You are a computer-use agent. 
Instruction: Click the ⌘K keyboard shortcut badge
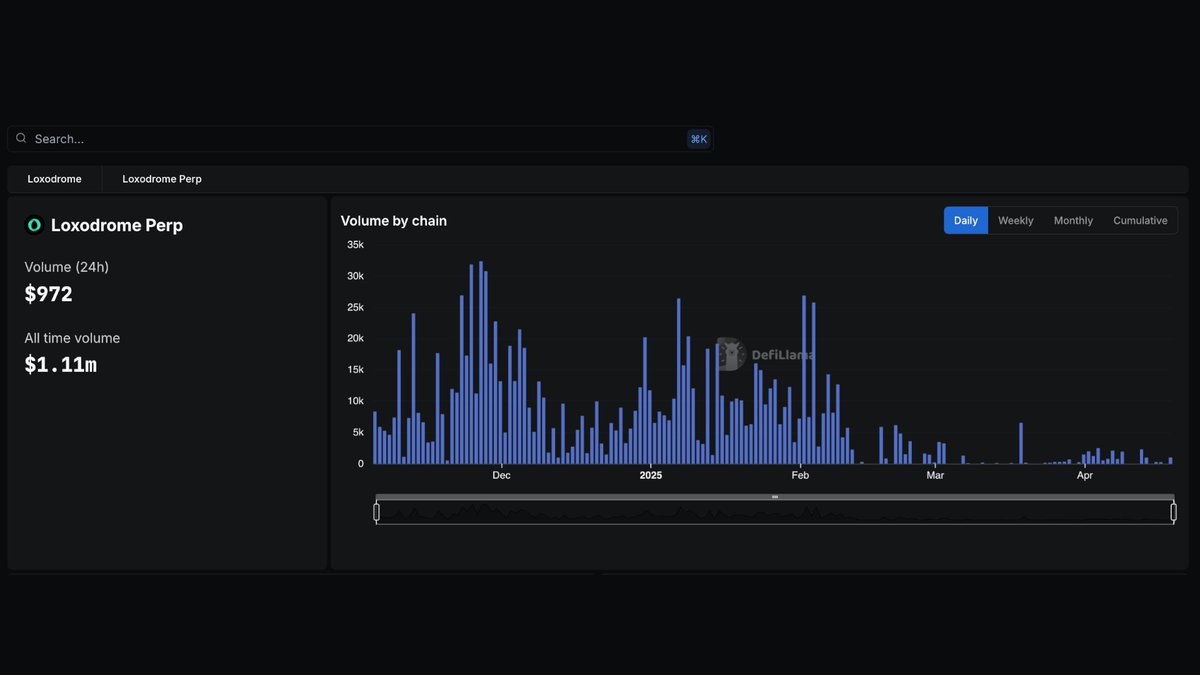click(x=698, y=139)
